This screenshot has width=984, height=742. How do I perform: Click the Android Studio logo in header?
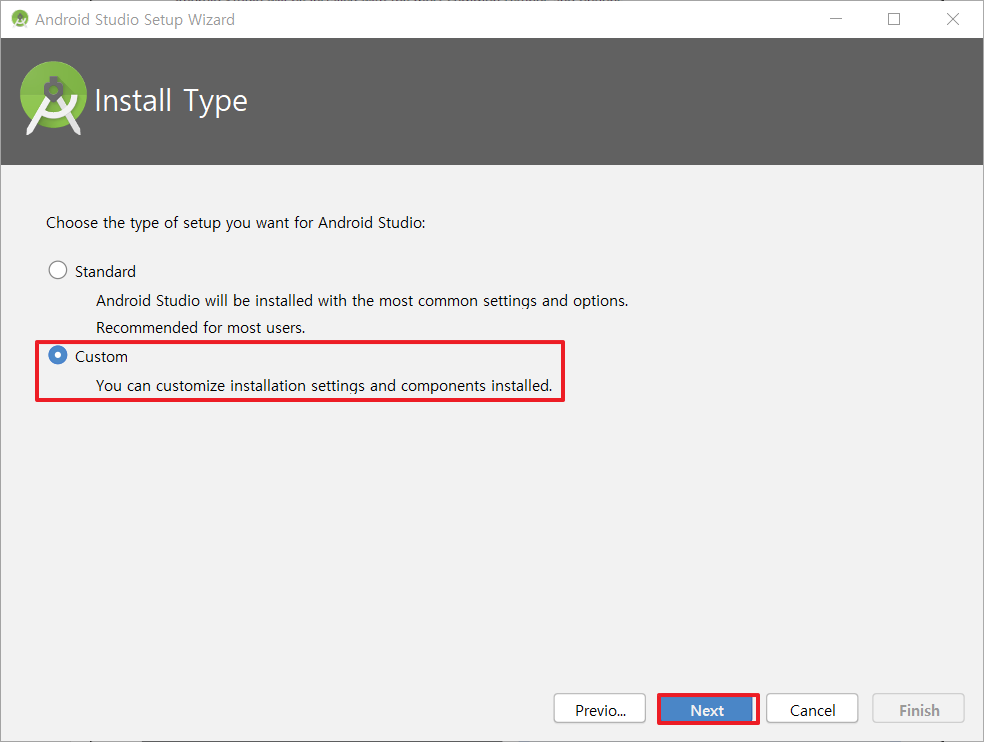point(53,98)
